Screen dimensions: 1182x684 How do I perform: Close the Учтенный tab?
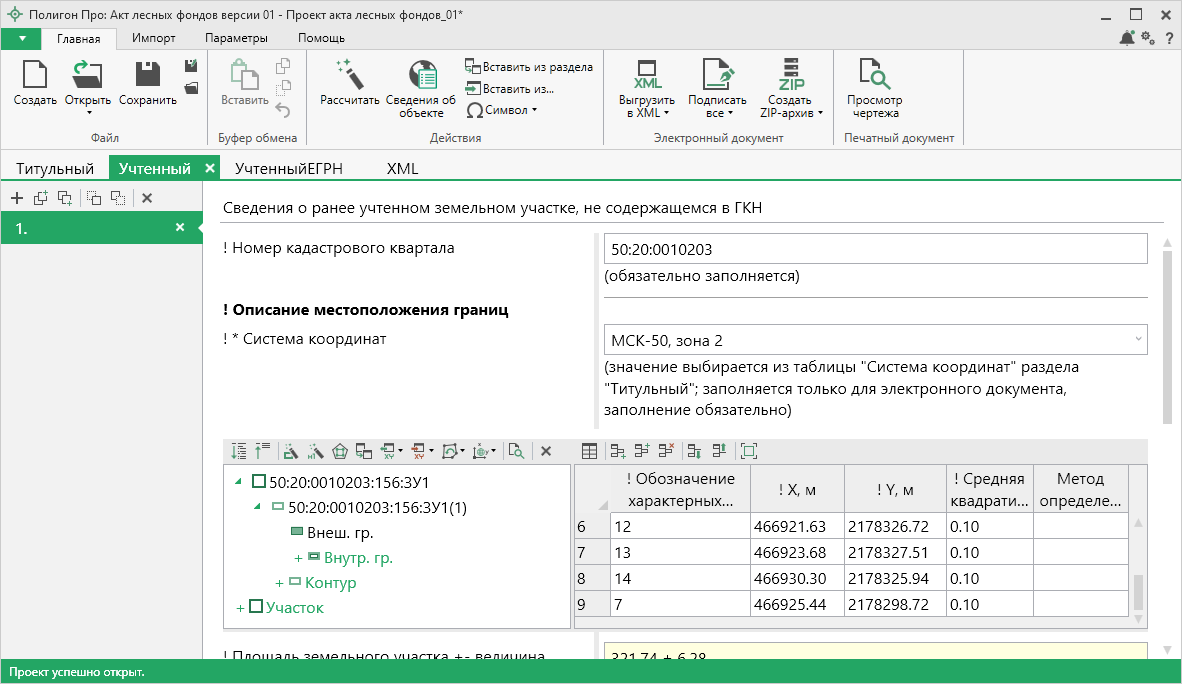[x=209, y=169]
